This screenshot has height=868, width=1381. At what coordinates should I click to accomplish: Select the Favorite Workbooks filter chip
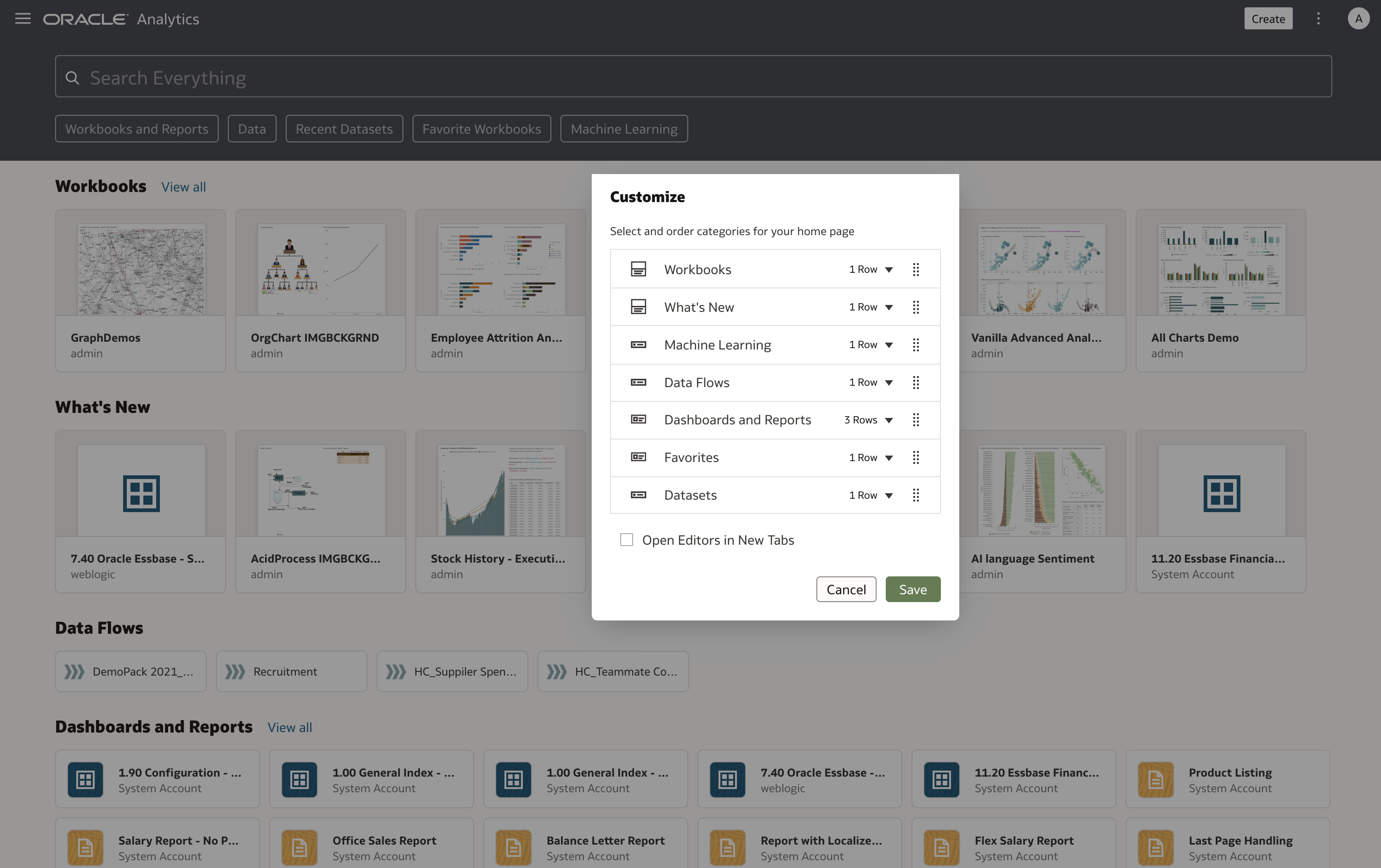pyautogui.click(x=481, y=129)
